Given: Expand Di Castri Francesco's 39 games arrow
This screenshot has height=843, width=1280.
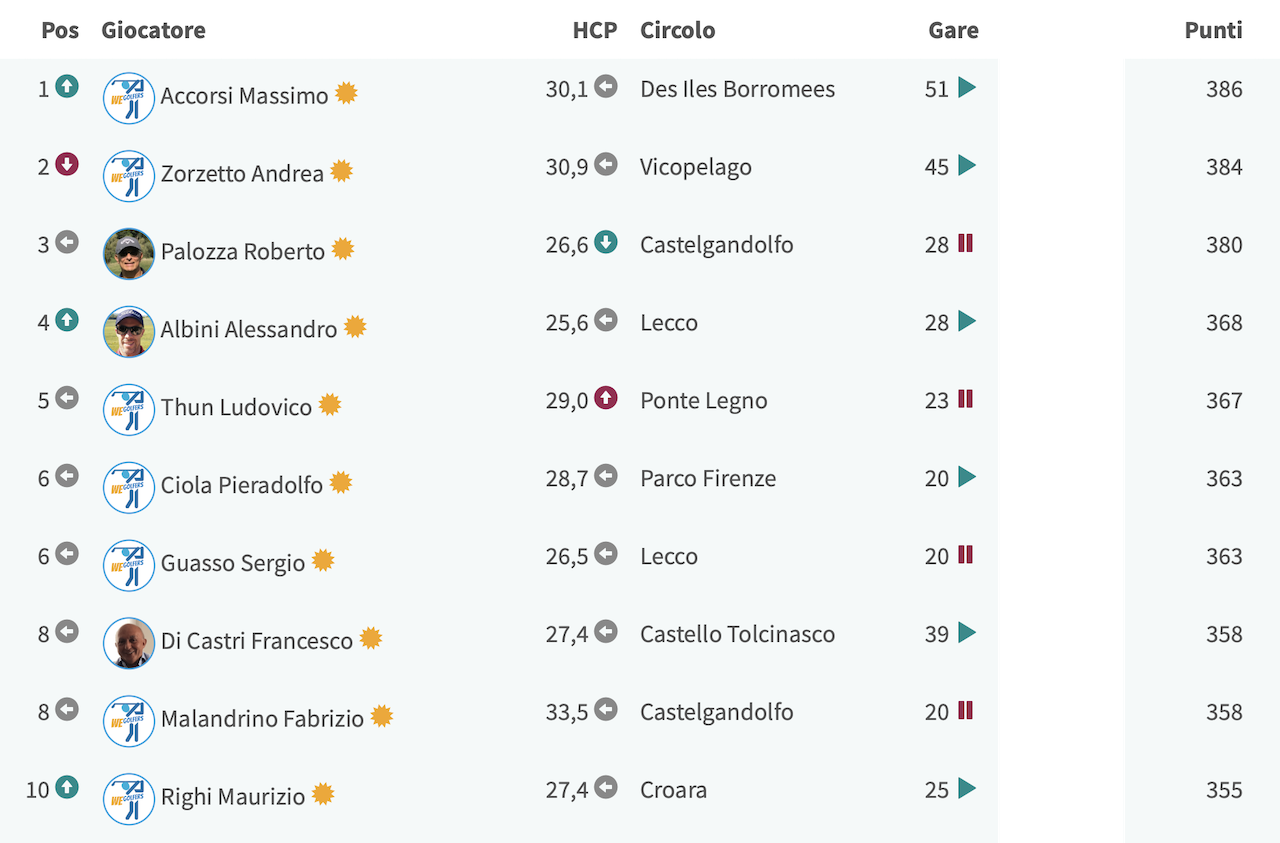Looking at the screenshot, I should click(967, 633).
